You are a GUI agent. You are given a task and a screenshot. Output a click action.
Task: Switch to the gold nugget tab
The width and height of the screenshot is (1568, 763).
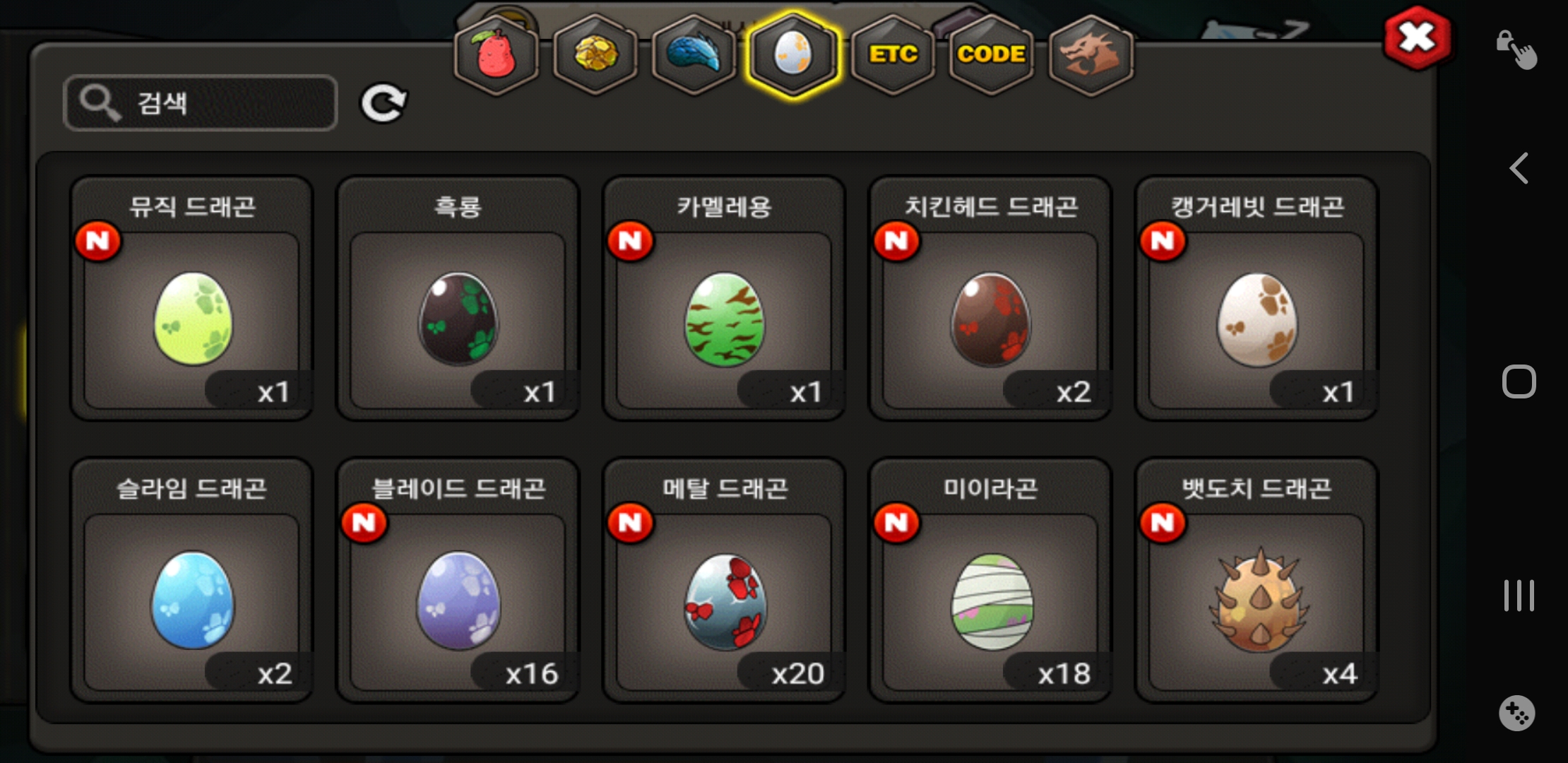(595, 55)
